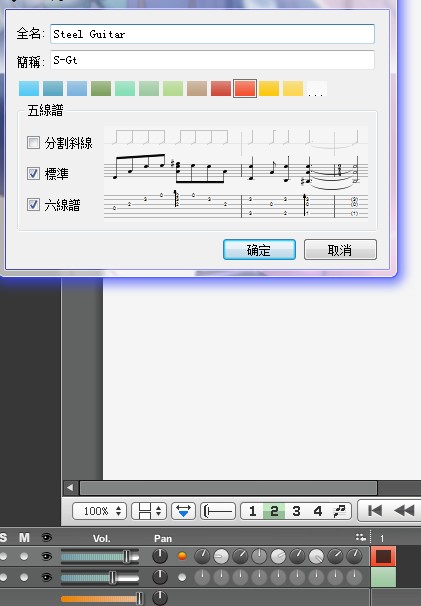The image size is (421, 606).
Task: Click the Vol. column label
Action: click(102, 538)
